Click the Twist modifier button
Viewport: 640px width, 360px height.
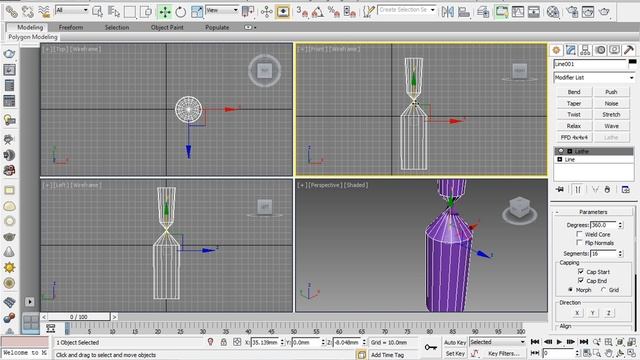(x=574, y=115)
